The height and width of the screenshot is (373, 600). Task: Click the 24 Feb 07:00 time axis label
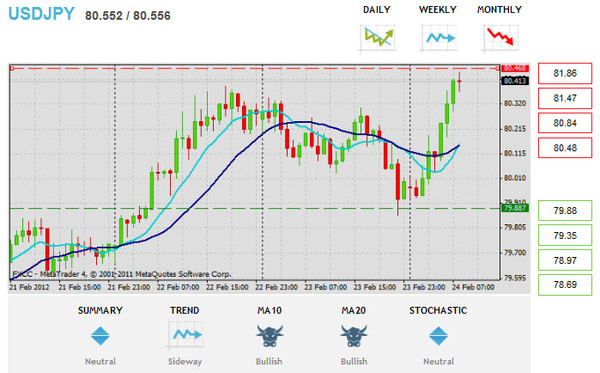pyautogui.click(x=473, y=287)
